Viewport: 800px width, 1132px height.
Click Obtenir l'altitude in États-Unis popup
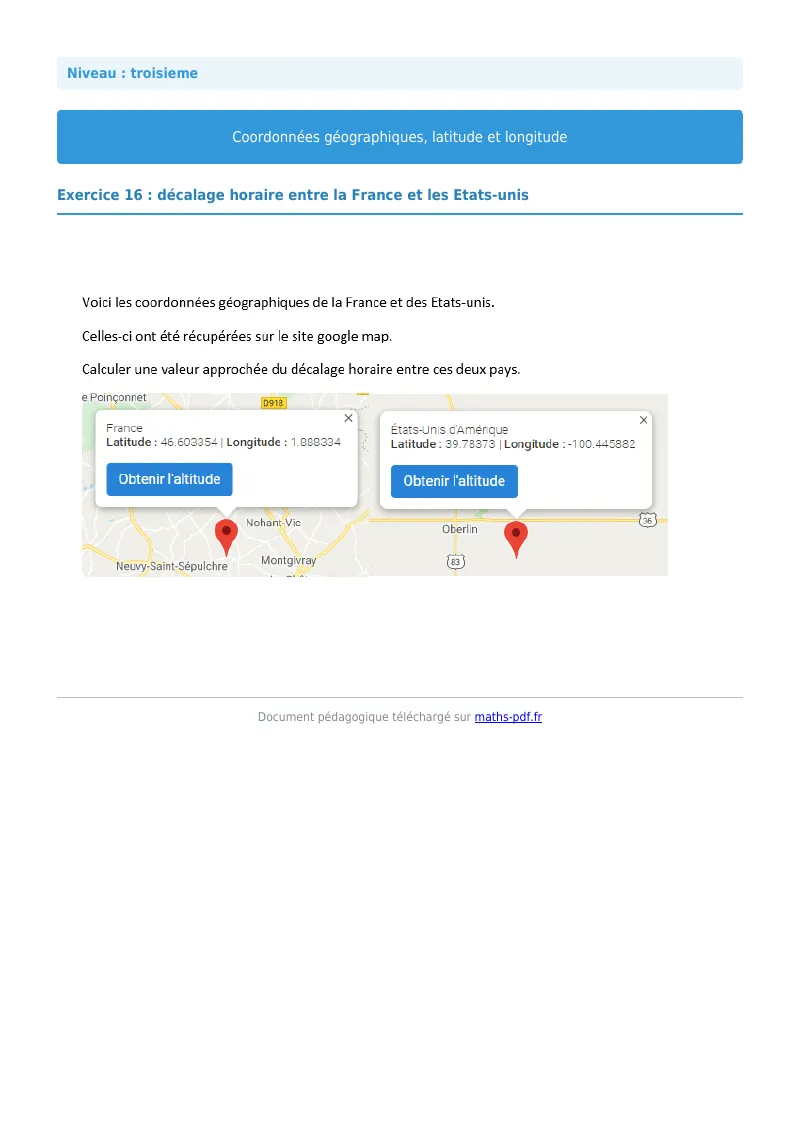pyautogui.click(x=454, y=481)
